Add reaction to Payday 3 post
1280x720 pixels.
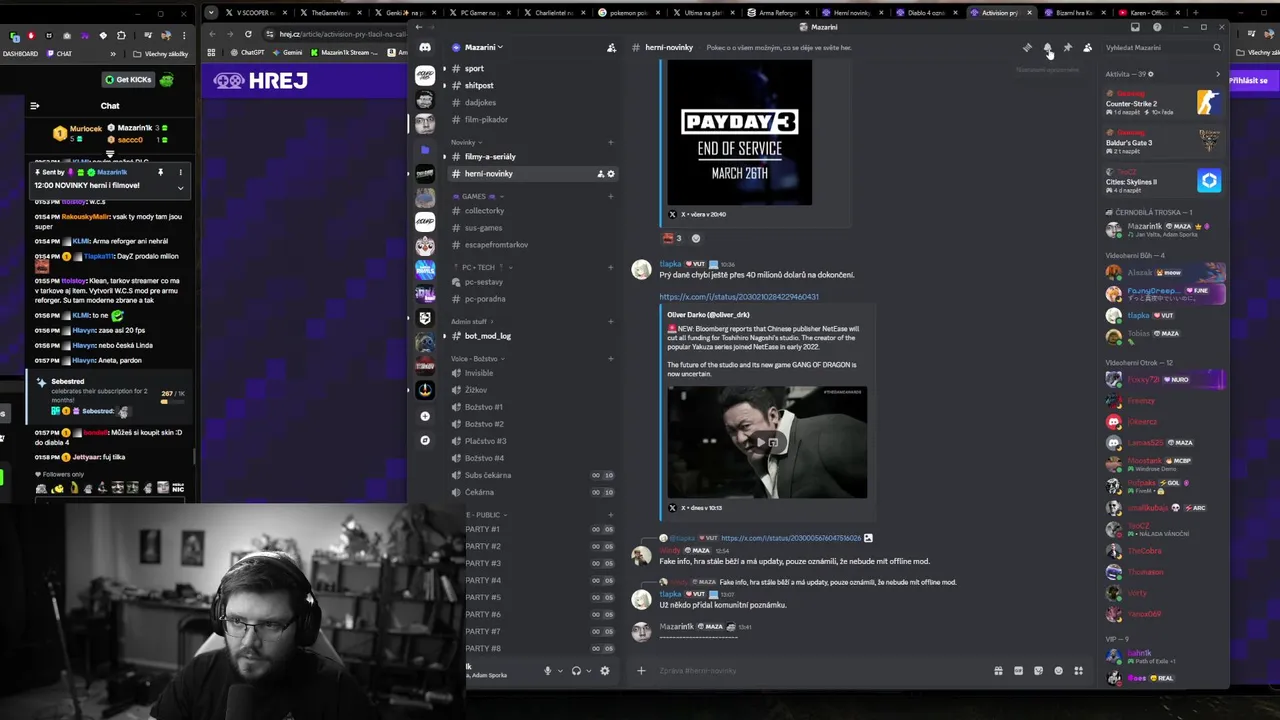point(696,238)
